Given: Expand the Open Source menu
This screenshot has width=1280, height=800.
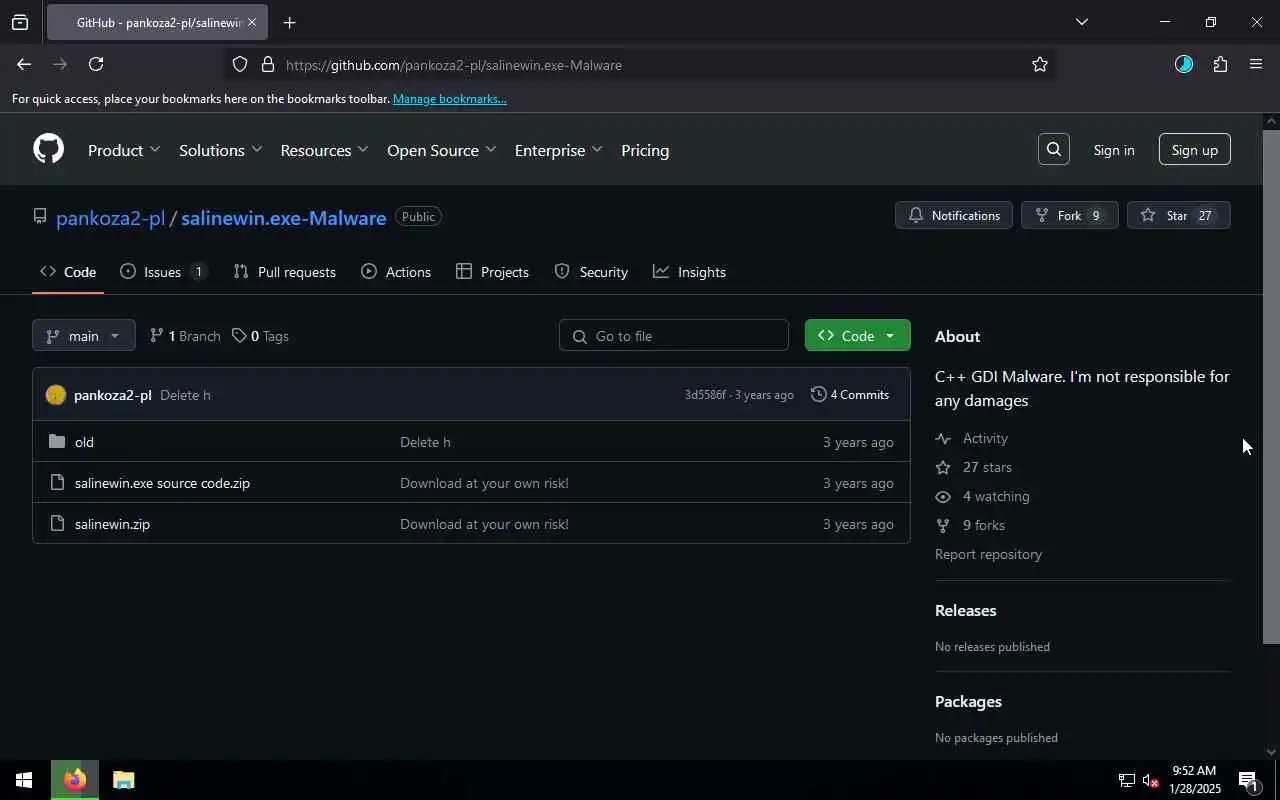Looking at the screenshot, I should click(441, 150).
